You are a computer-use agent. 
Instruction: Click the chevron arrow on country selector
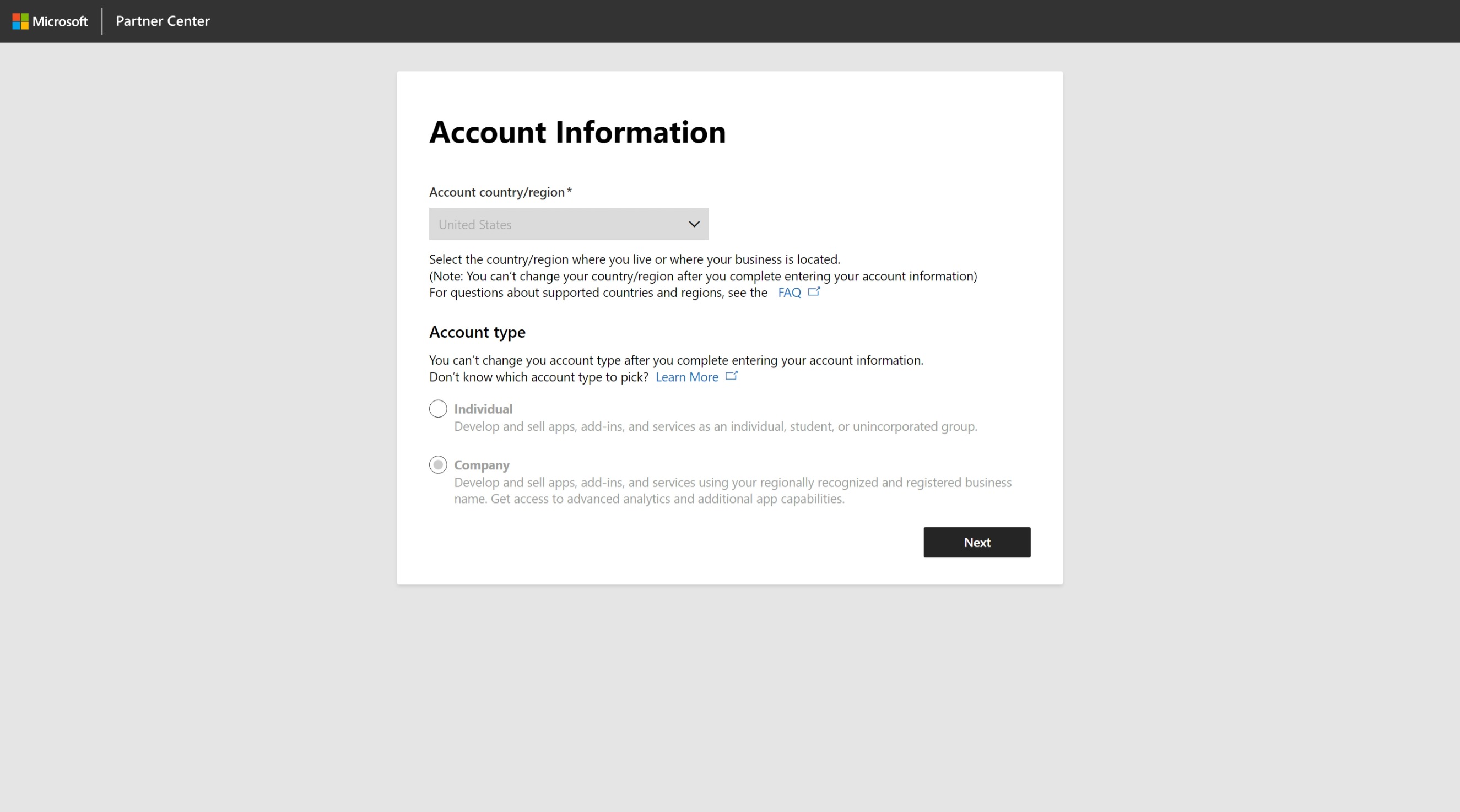pyautogui.click(x=694, y=224)
